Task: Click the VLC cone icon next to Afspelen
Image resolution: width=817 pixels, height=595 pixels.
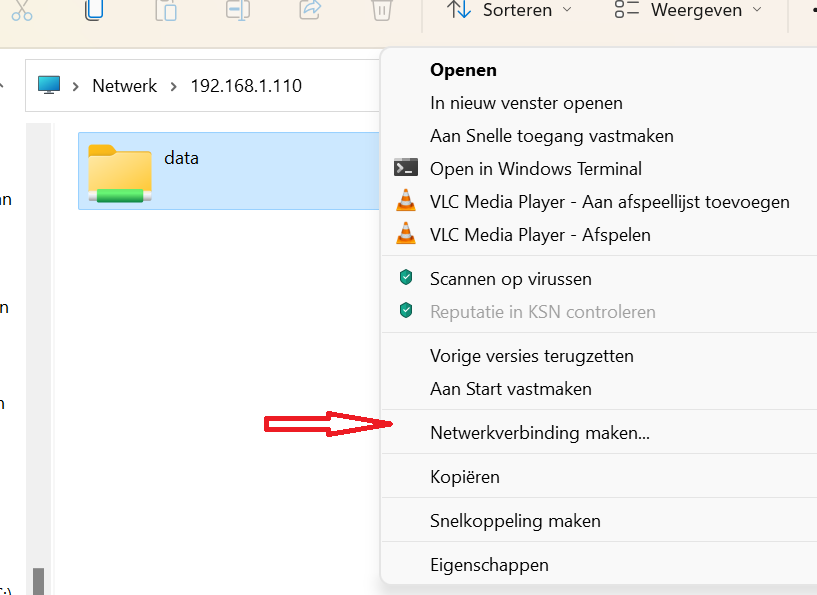Action: click(x=405, y=234)
